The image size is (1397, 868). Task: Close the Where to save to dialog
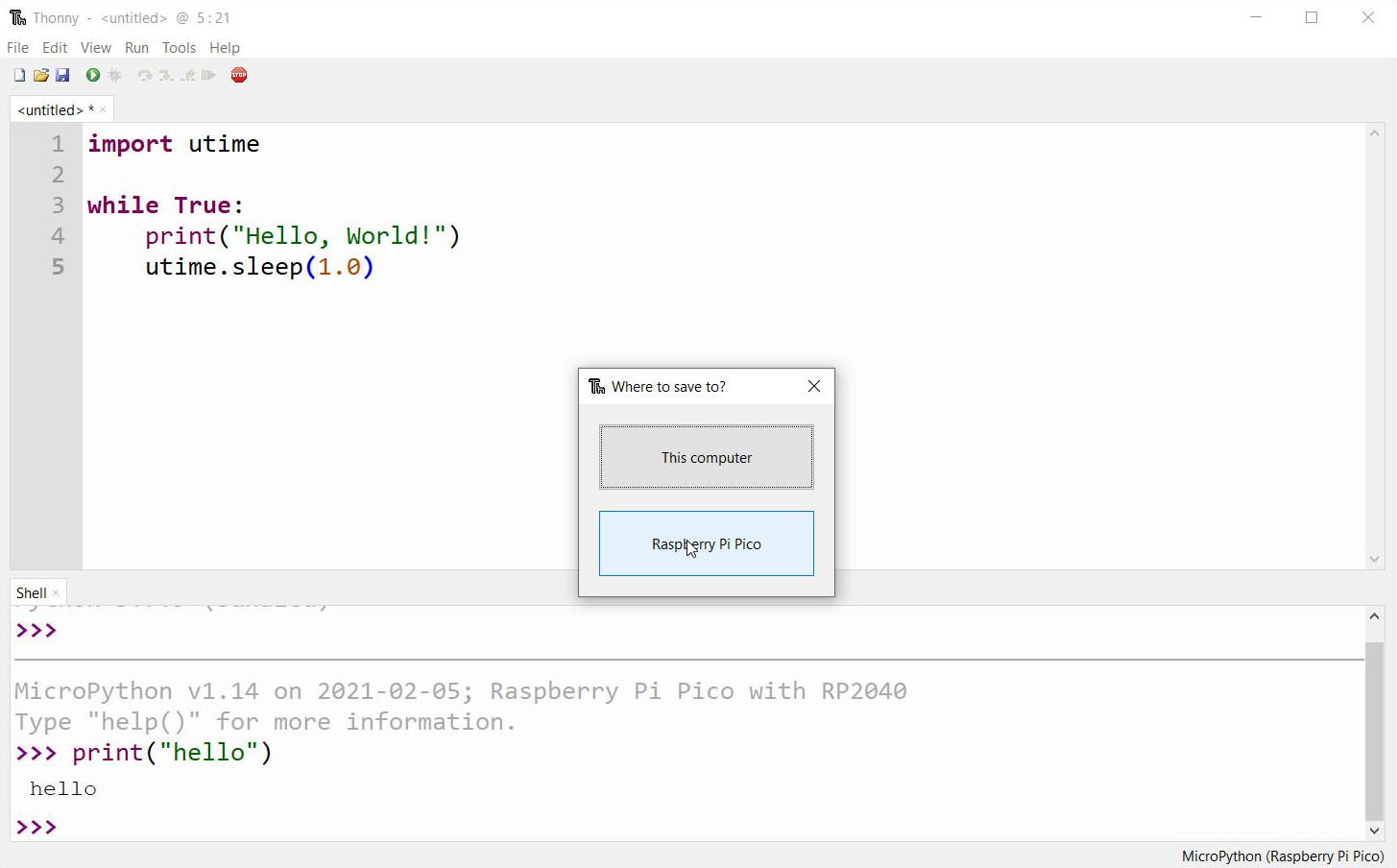(813, 386)
